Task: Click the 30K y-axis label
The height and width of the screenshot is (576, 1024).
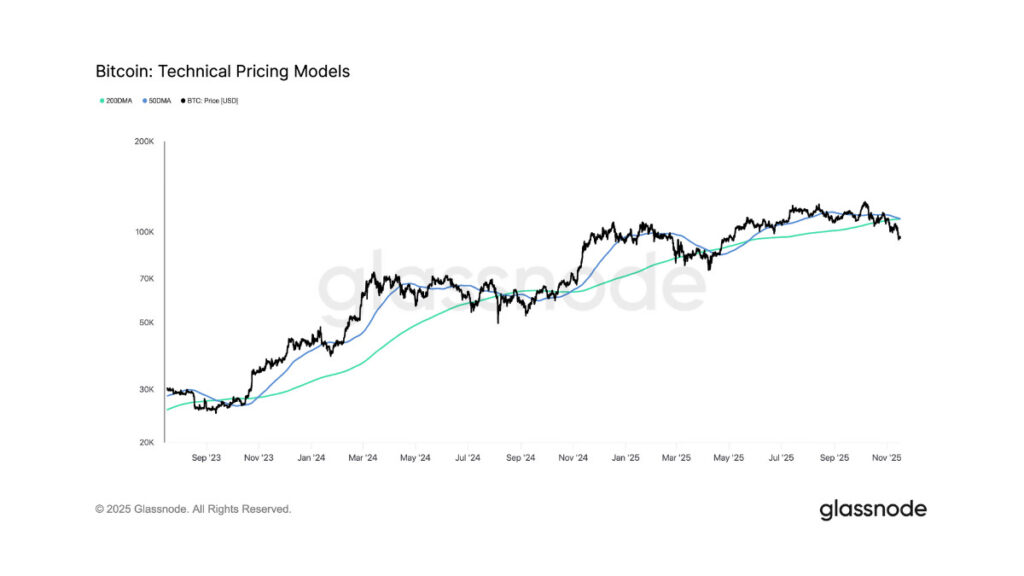Action: 146,389
